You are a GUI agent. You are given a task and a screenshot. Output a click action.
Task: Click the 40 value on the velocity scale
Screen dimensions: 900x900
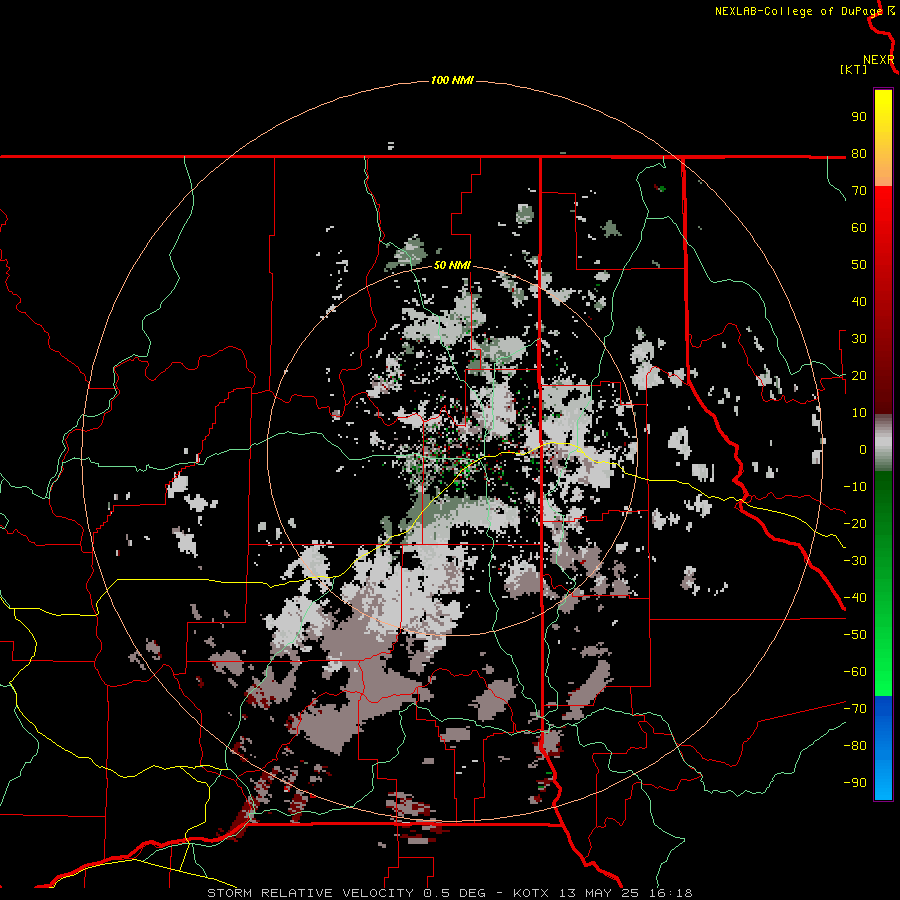[859, 302]
